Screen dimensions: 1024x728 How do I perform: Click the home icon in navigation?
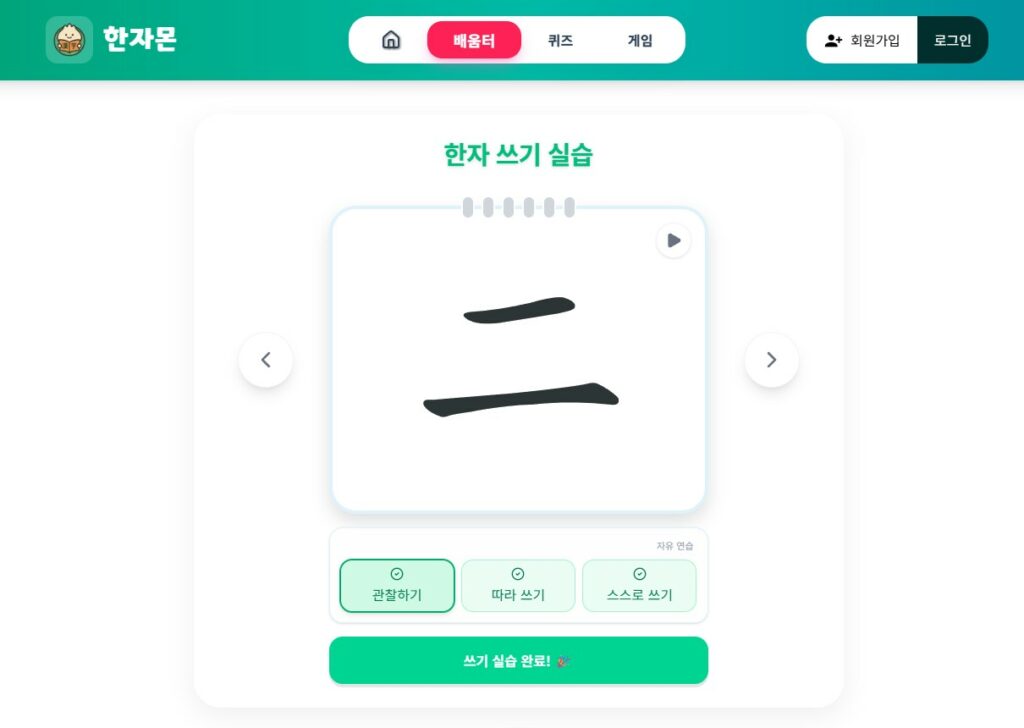391,40
